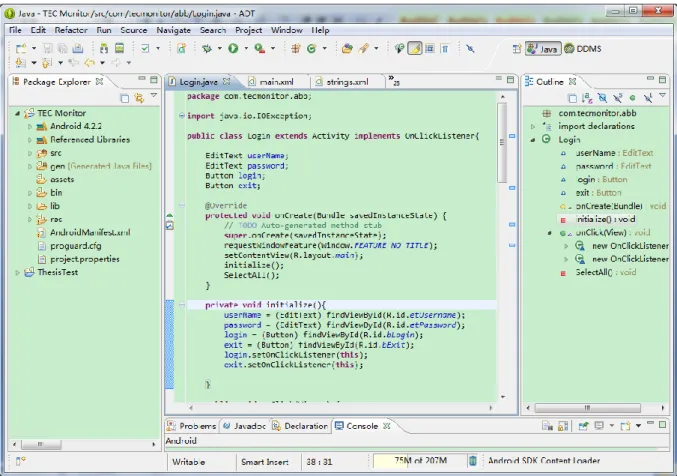
Task: Select proguard.cfg file in tree
Action: [76, 246]
